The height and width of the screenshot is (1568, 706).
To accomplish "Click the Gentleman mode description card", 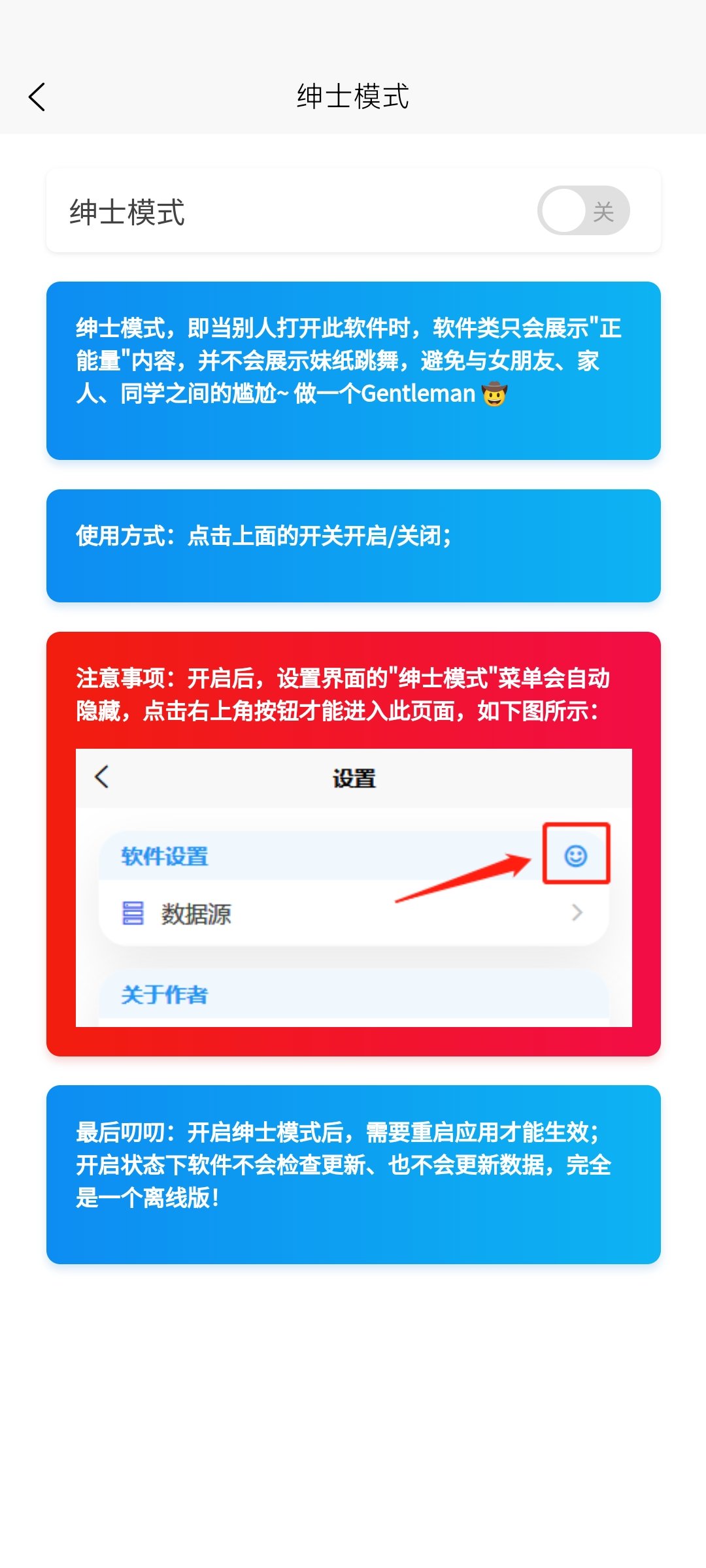I will (354, 370).
